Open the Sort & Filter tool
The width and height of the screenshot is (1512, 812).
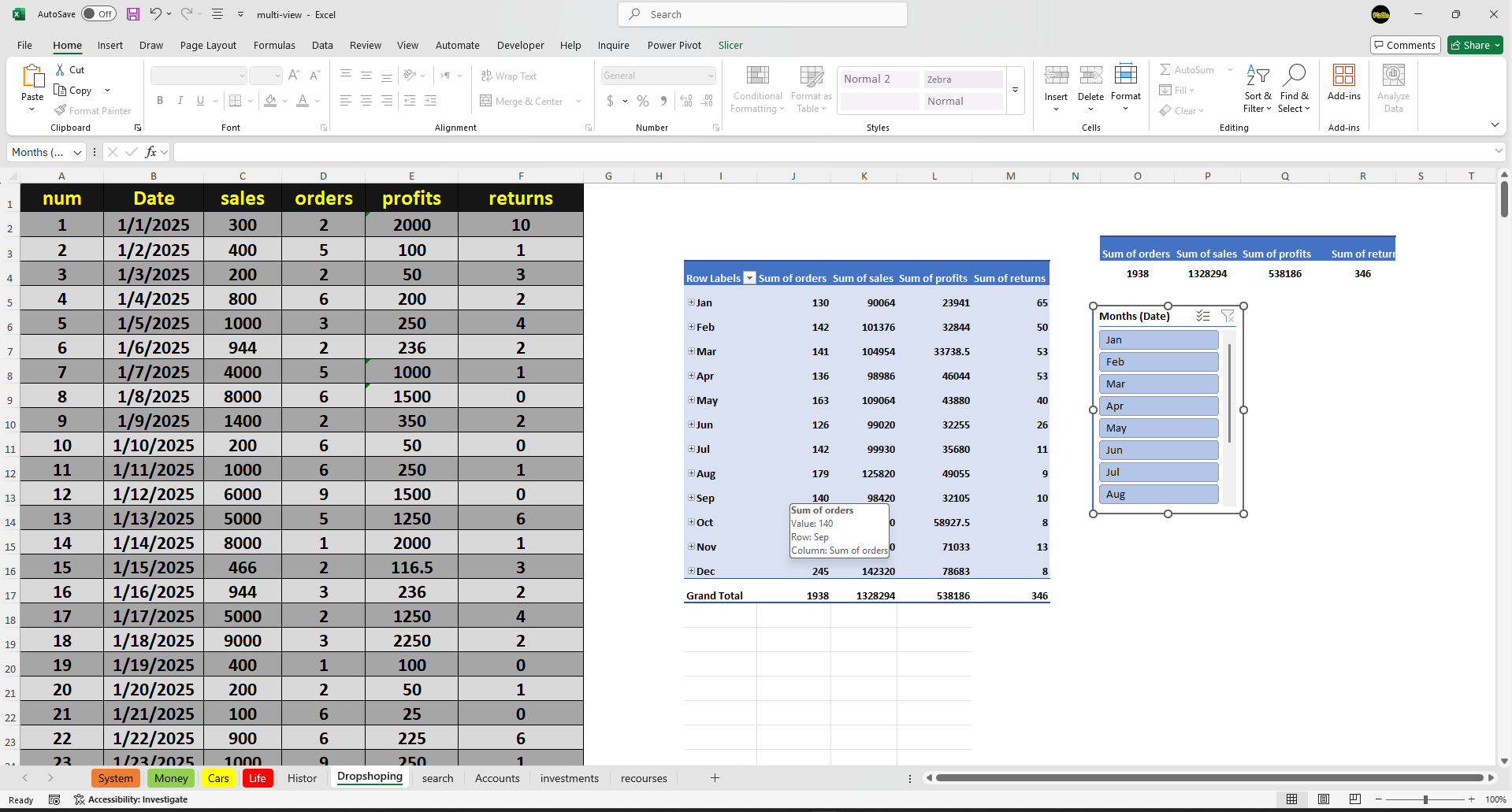[1258, 88]
